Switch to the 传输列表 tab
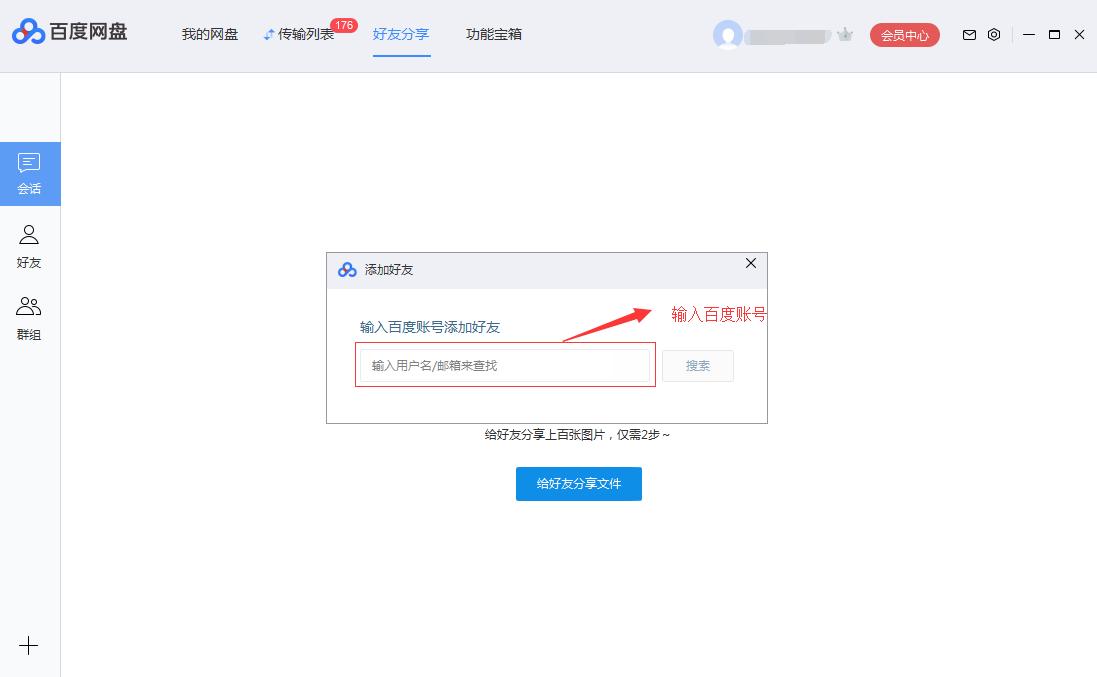The image size is (1097, 677). [x=307, y=33]
